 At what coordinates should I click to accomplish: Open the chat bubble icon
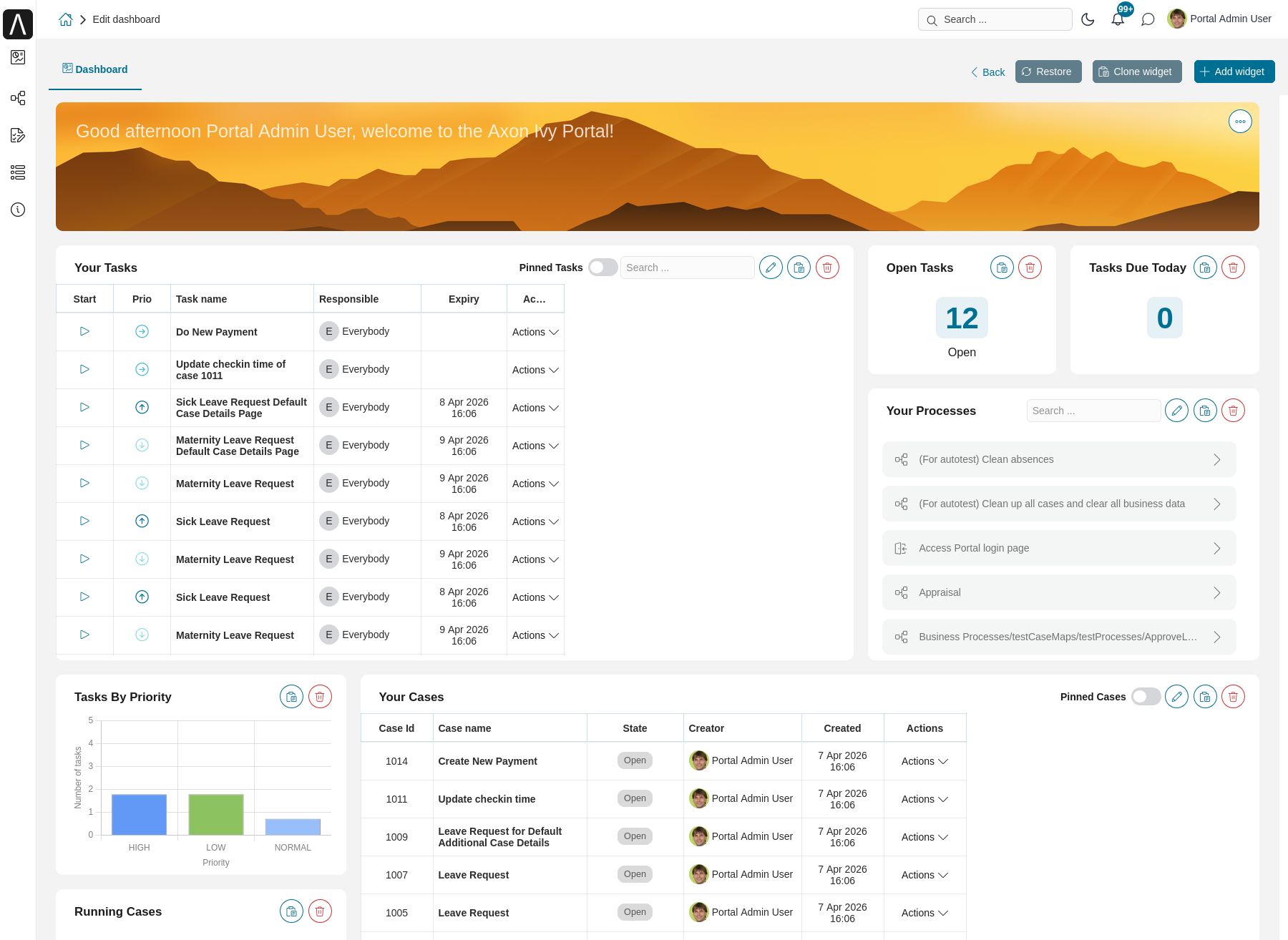[1148, 19]
